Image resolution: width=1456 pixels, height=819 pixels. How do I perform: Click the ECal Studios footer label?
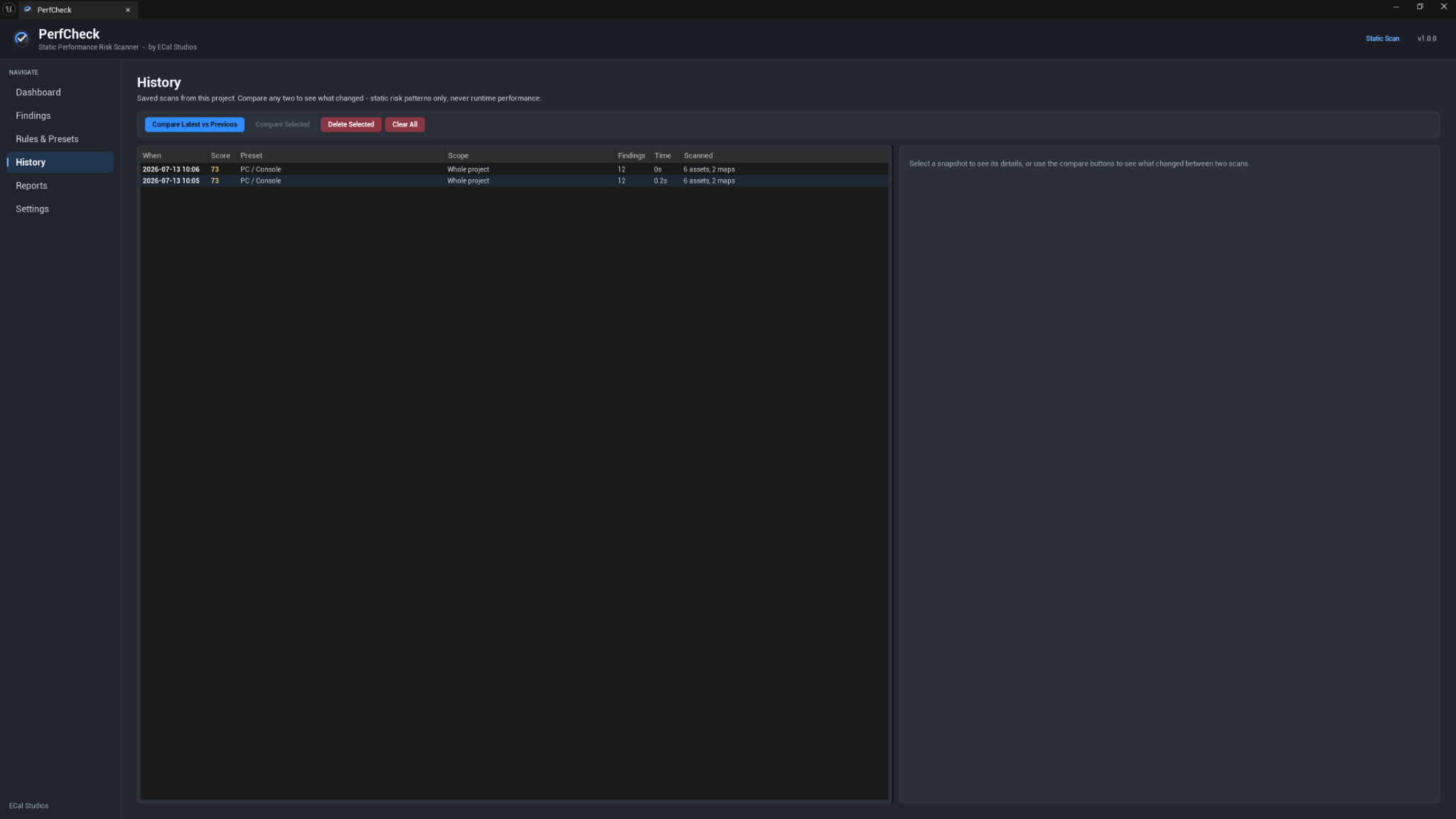[x=28, y=806]
